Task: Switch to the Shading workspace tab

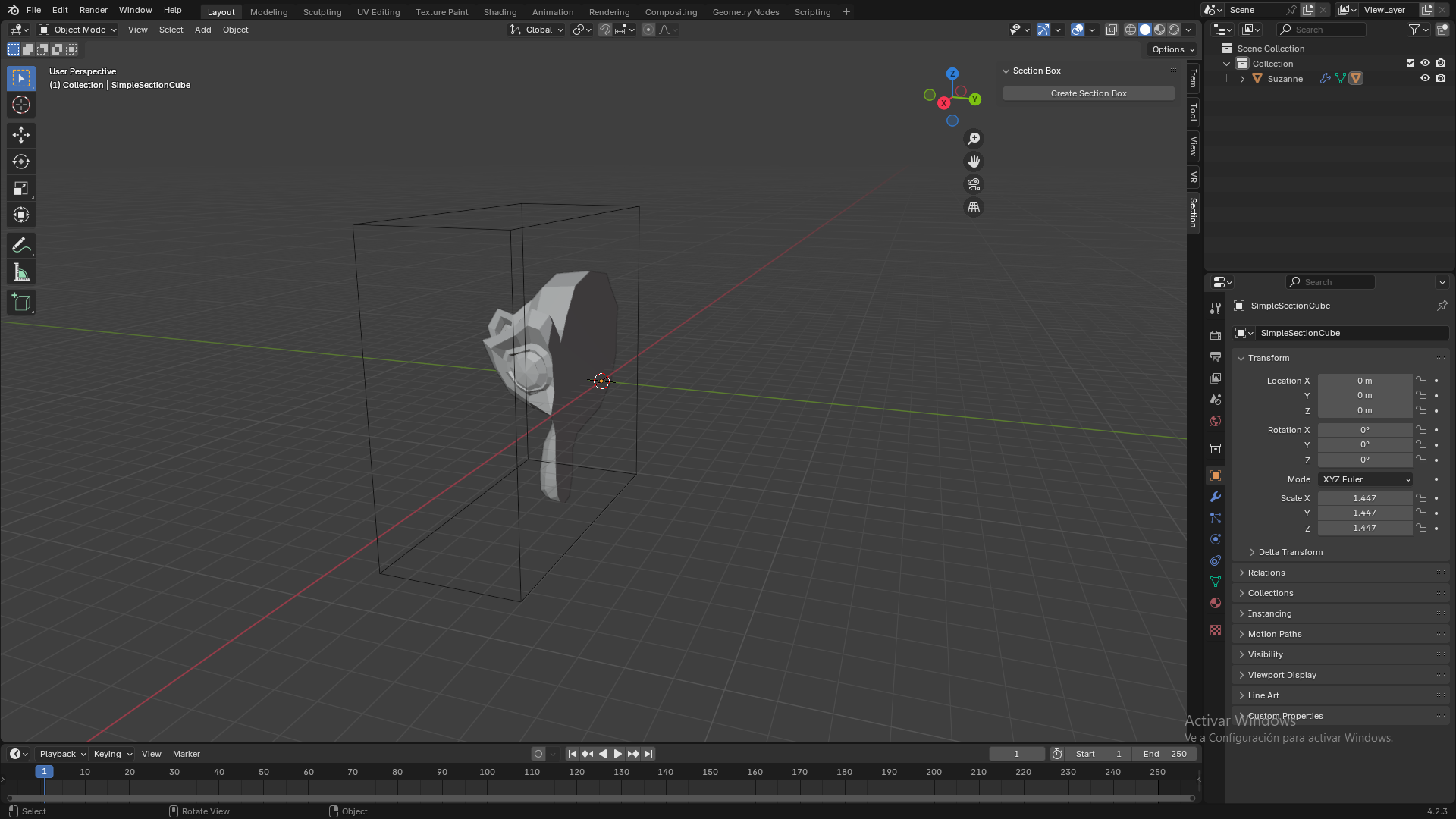Action: click(x=500, y=11)
